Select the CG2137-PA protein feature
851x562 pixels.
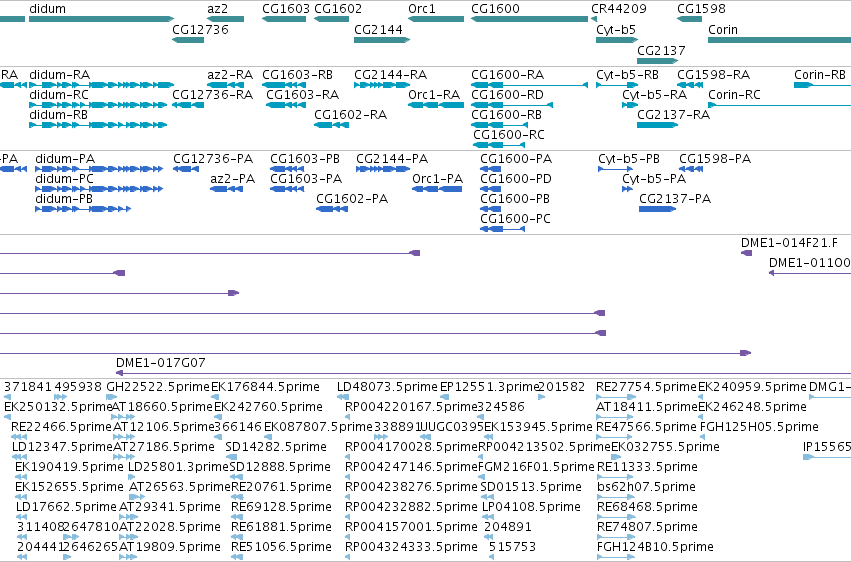click(658, 209)
